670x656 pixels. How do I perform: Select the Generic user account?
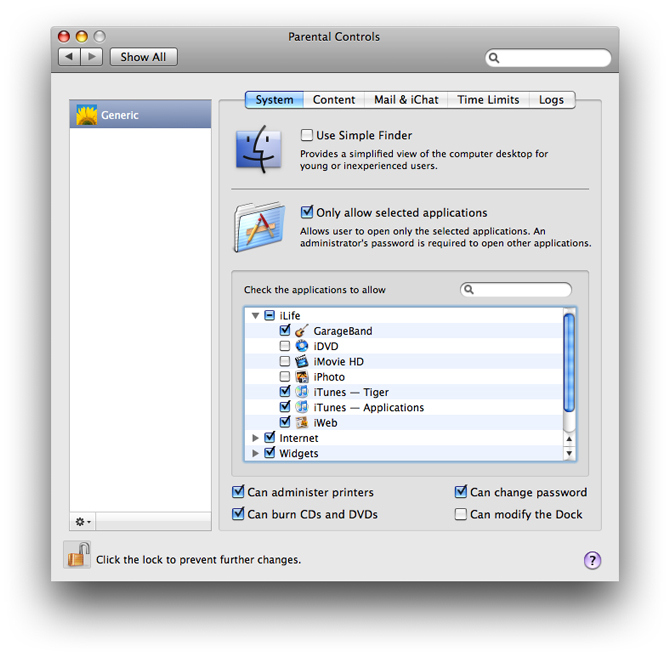click(x=140, y=114)
